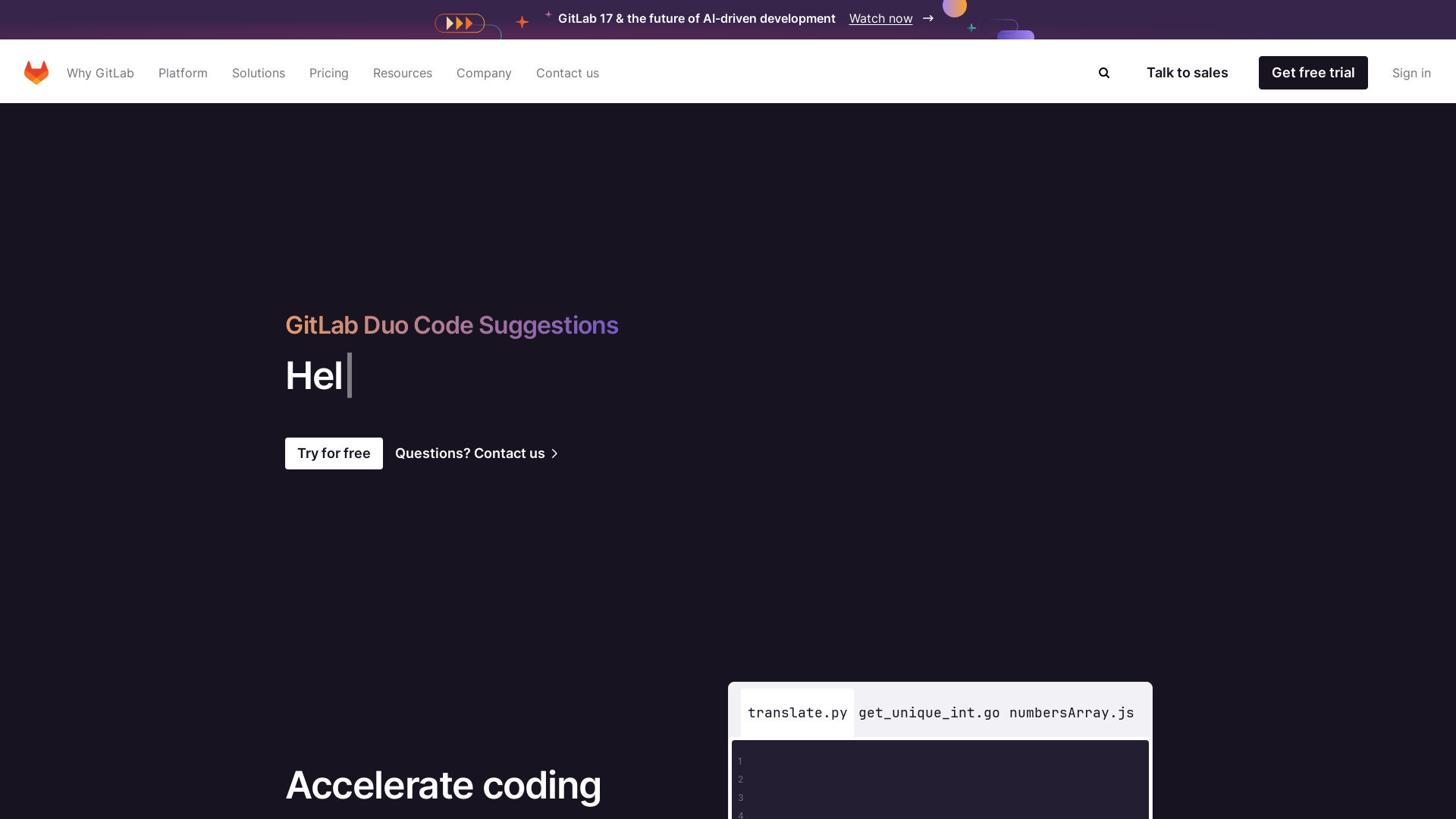Open the Solutions menu

(x=259, y=73)
